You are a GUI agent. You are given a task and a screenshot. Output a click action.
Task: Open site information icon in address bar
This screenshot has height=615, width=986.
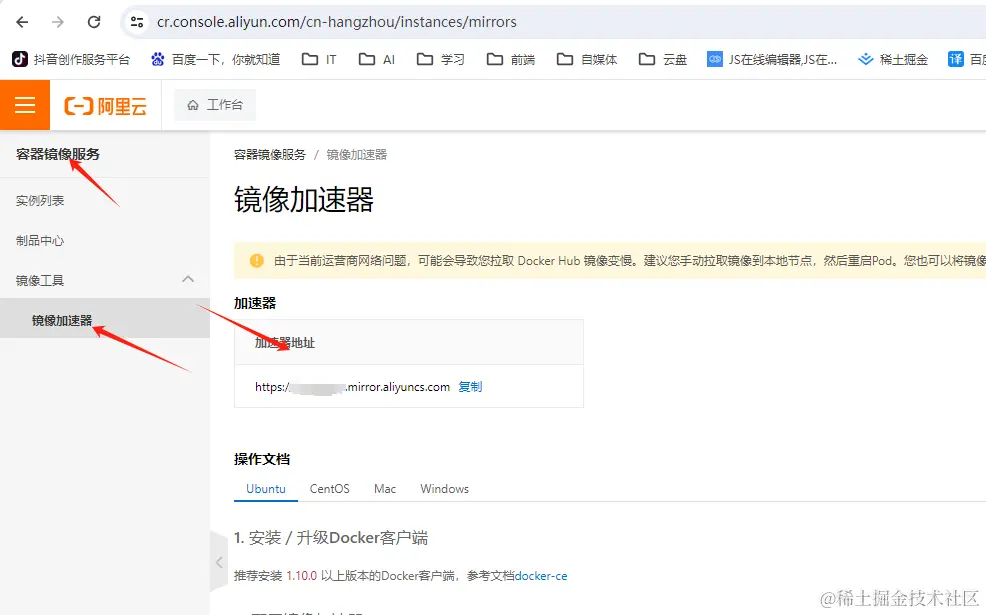(136, 22)
